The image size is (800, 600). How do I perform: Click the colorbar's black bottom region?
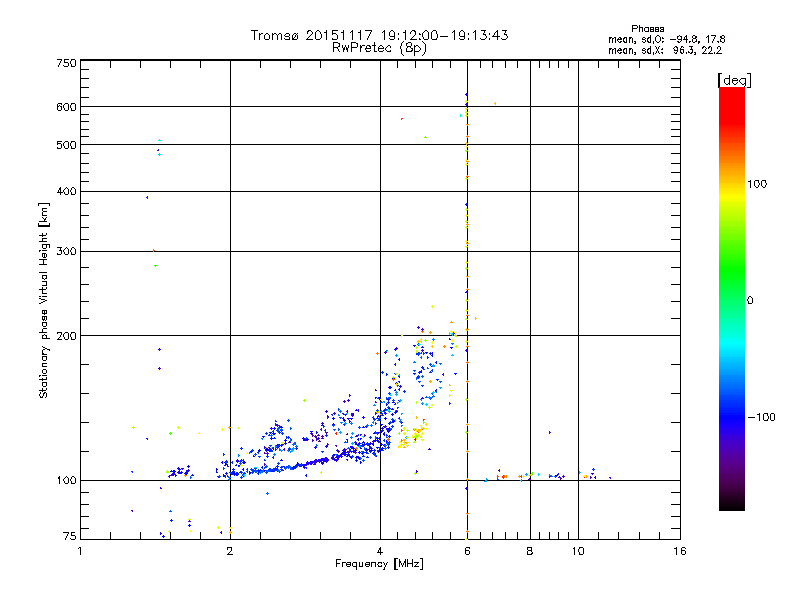[x=732, y=503]
